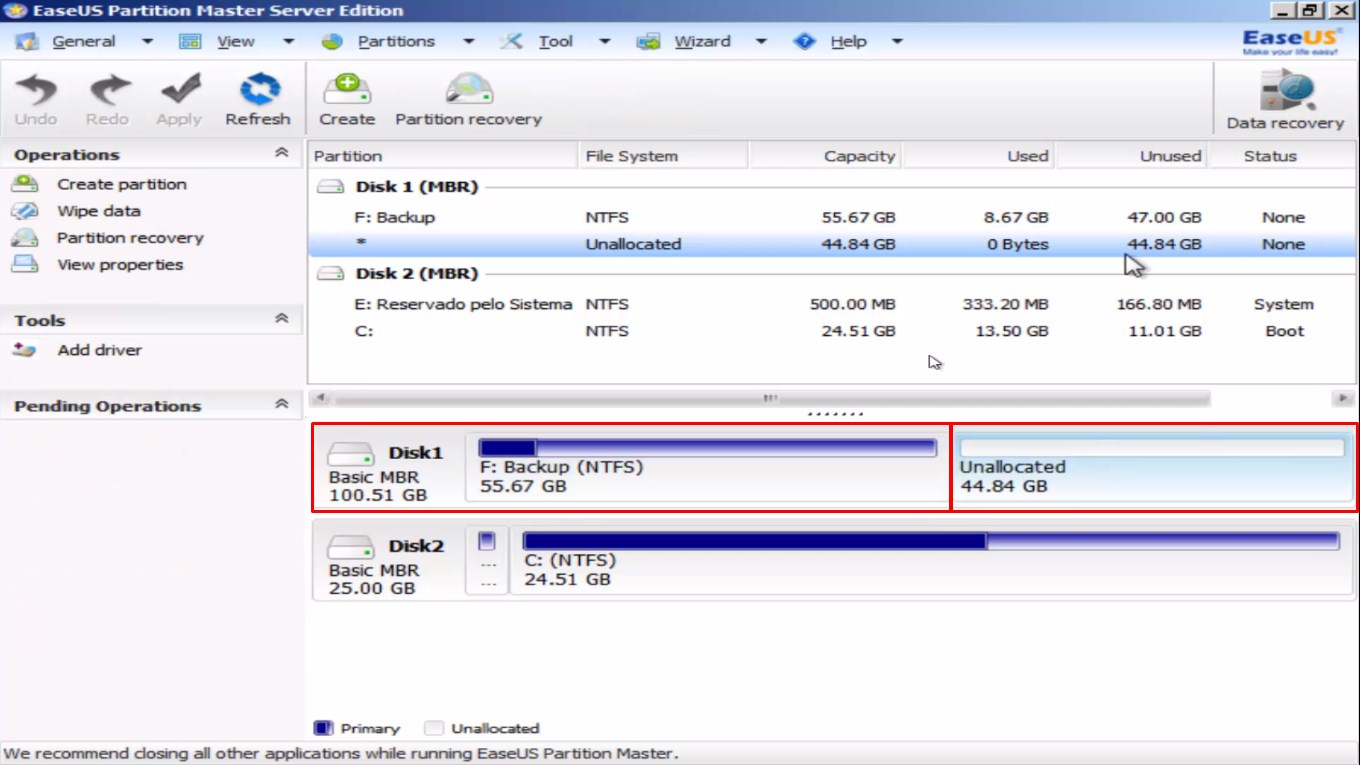Click the View properties link
The height and width of the screenshot is (765, 1360).
[120, 265]
